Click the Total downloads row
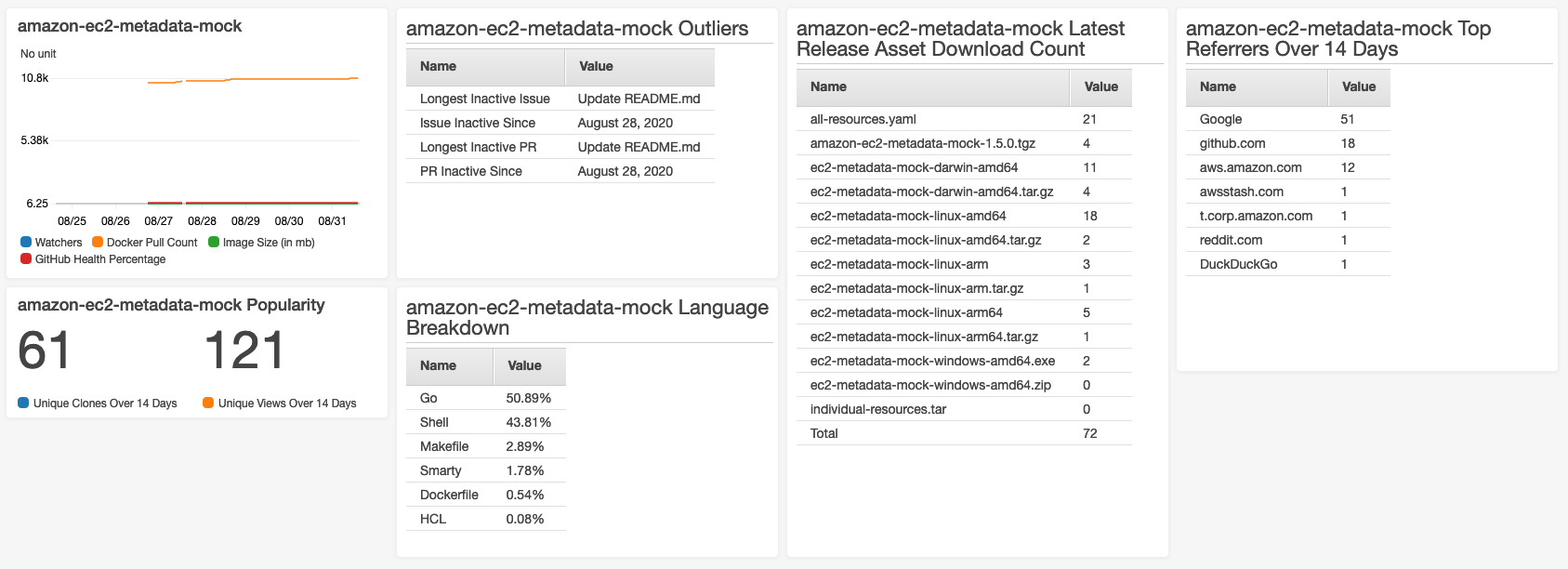The image size is (1568, 569). click(964, 433)
